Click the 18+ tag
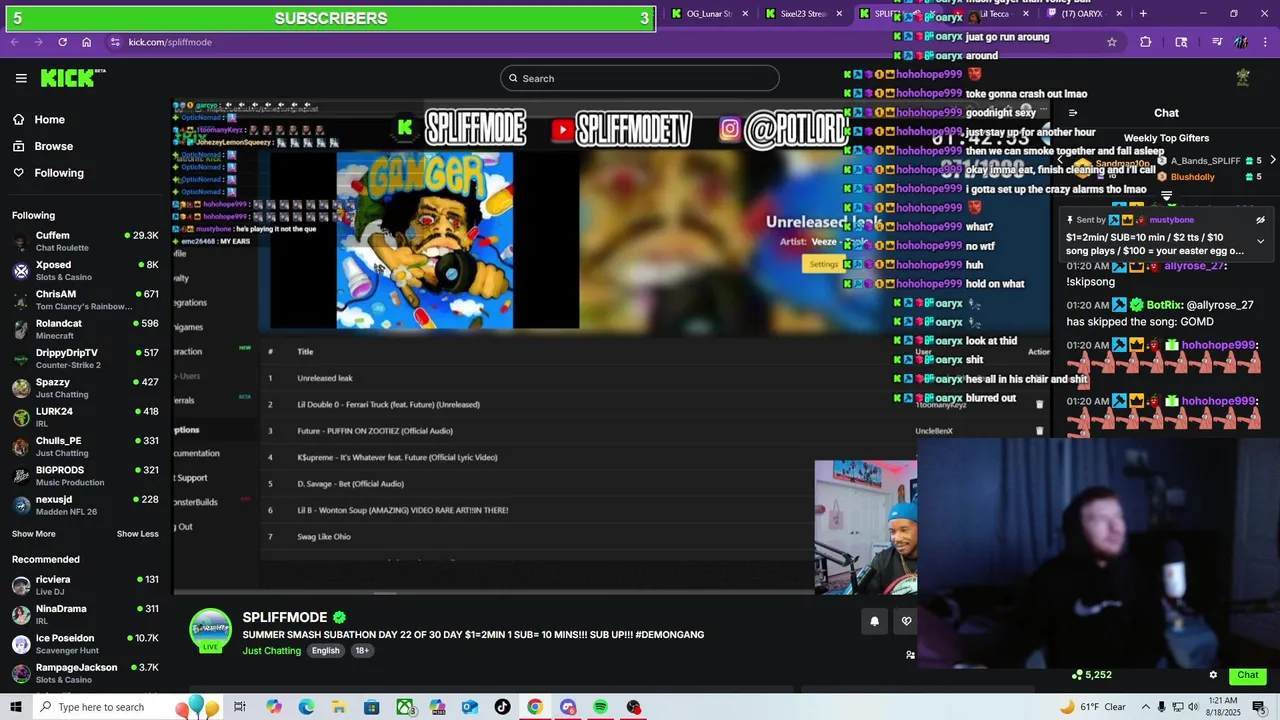The width and height of the screenshot is (1280, 720). click(362, 650)
